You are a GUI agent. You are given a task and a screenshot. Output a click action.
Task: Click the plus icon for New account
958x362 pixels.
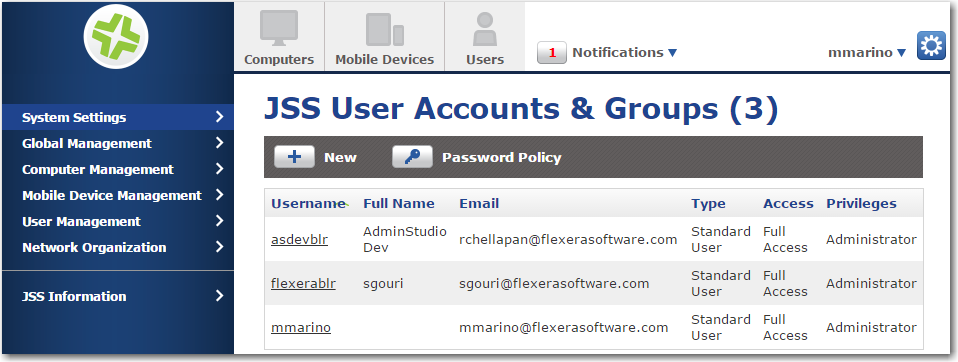294,157
